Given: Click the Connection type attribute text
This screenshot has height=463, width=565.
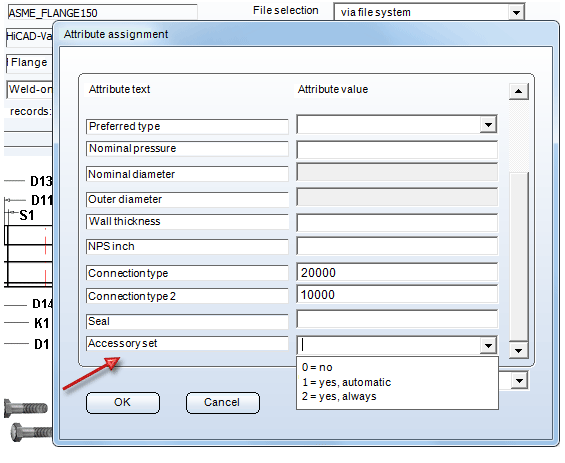Looking at the screenshot, I should pyautogui.click(x=187, y=273).
